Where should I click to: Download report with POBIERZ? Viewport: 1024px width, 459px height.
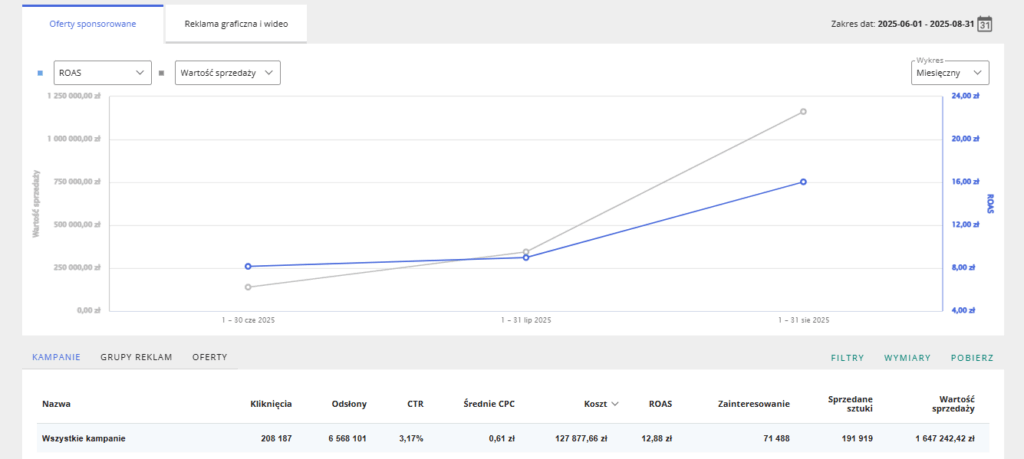[972, 358]
